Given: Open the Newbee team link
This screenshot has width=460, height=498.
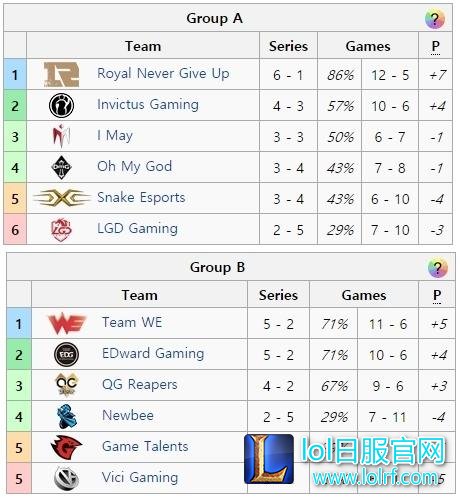Looking at the screenshot, I should [x=128, y=415].
